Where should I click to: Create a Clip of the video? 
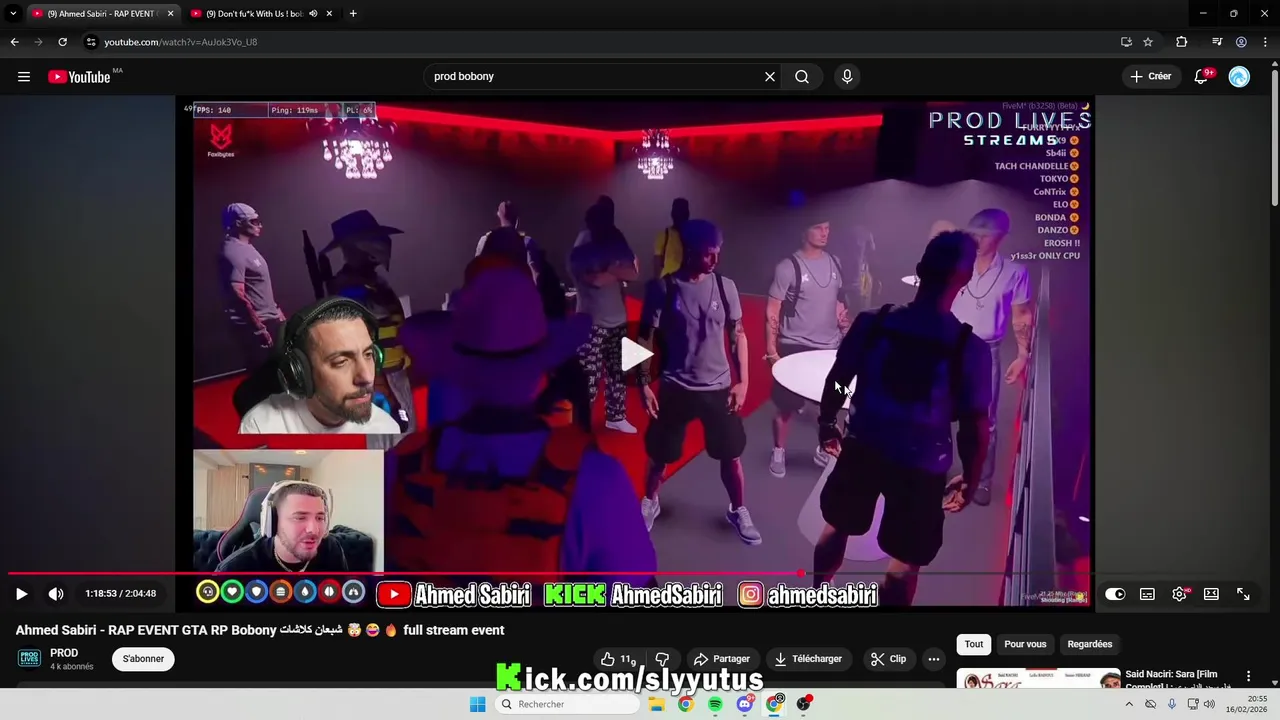tap(888, 659)
